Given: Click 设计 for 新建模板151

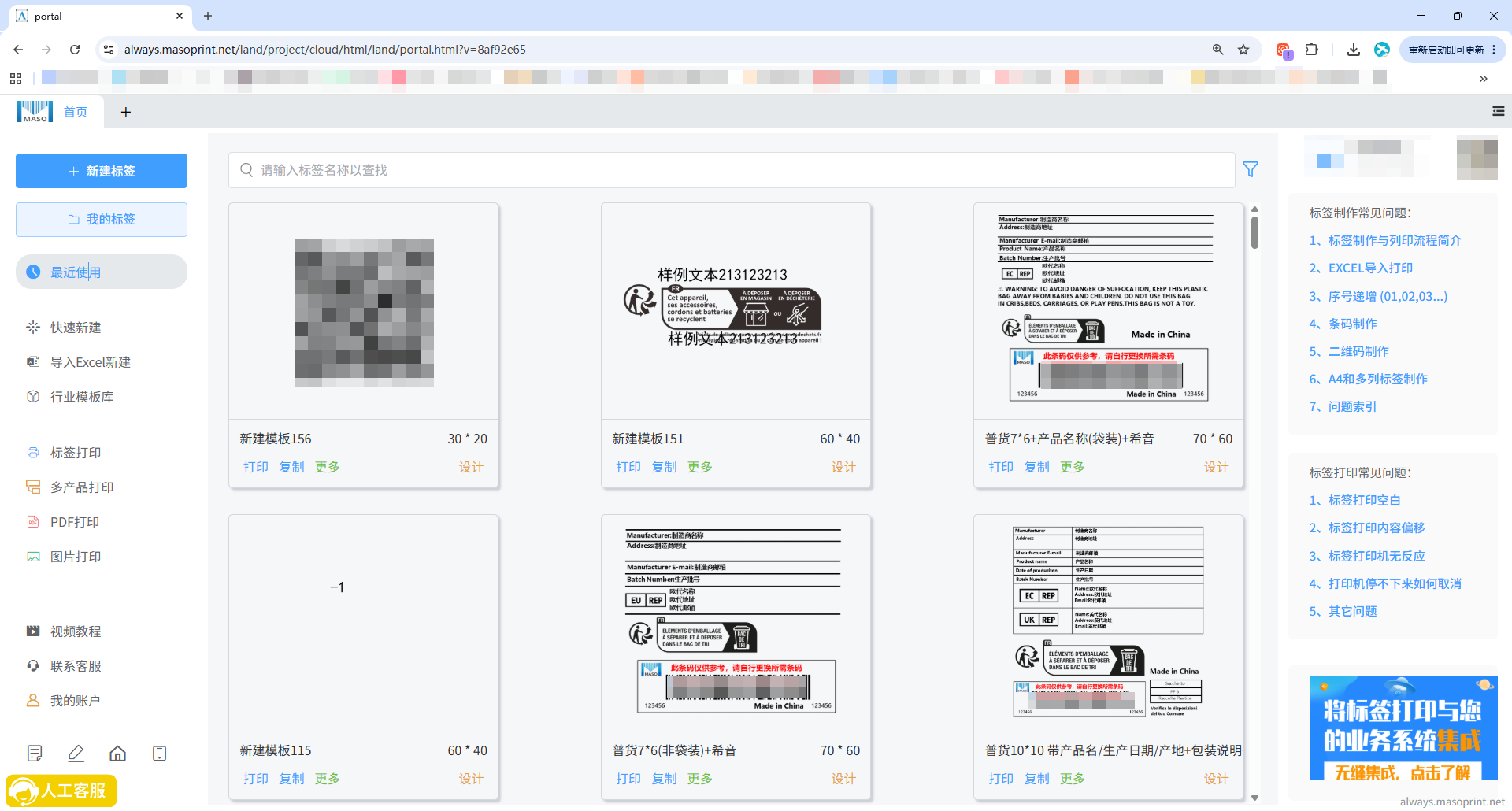Looking at the screenshot, I should [843, 466].
